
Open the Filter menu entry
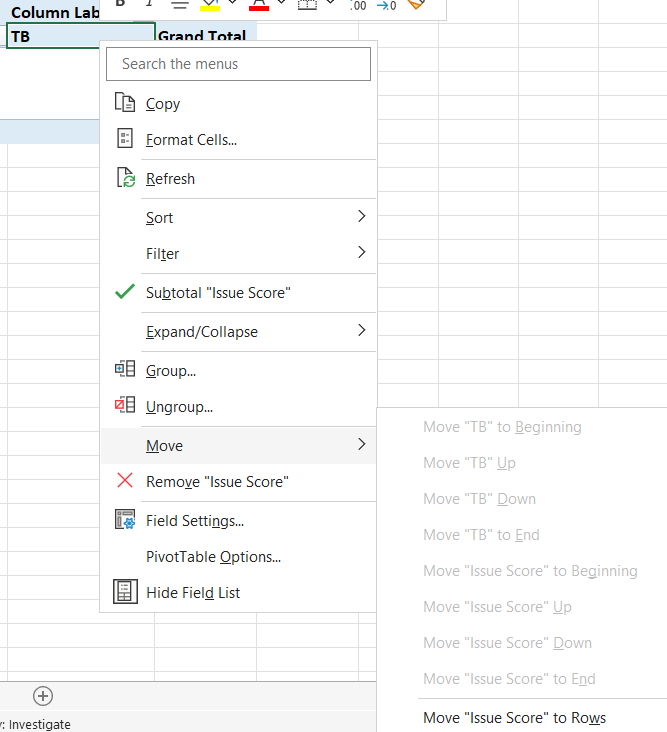point(239,253)
